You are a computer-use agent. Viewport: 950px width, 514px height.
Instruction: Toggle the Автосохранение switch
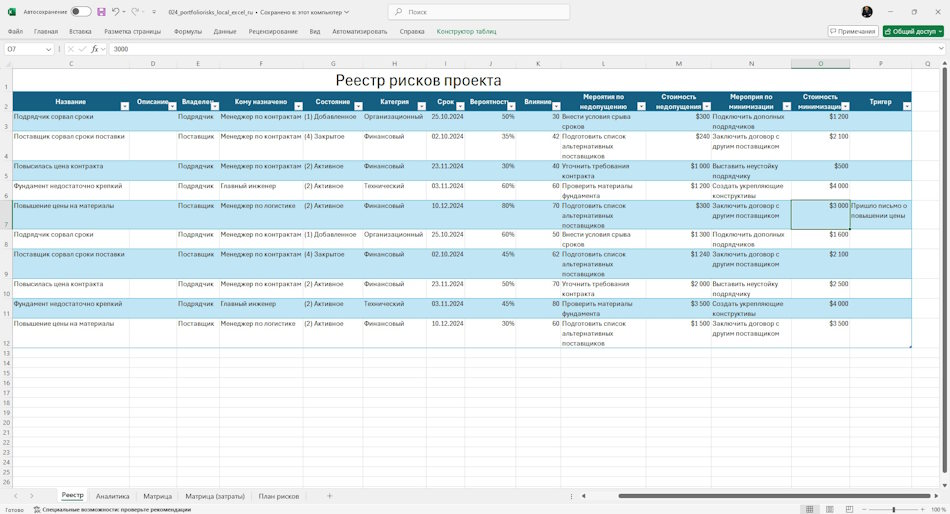81,12
